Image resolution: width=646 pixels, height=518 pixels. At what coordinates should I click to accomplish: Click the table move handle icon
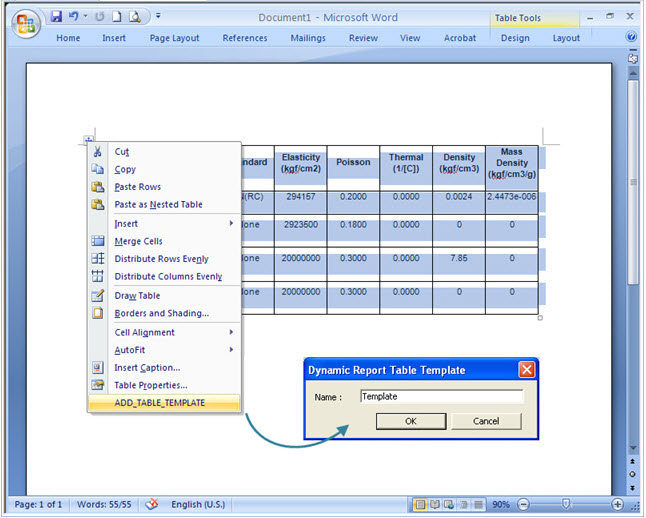pos(89,141)
